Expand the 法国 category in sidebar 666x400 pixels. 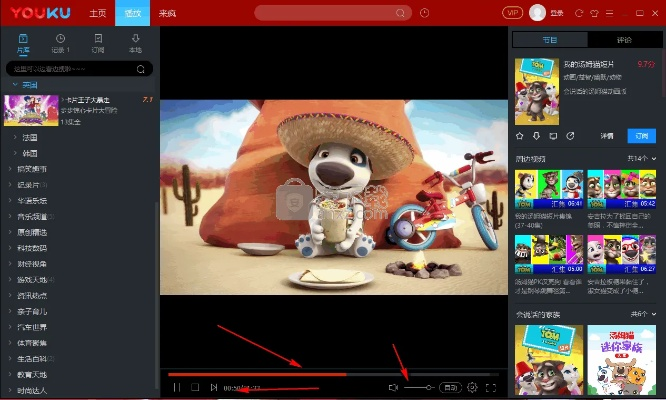click(31, 137)
